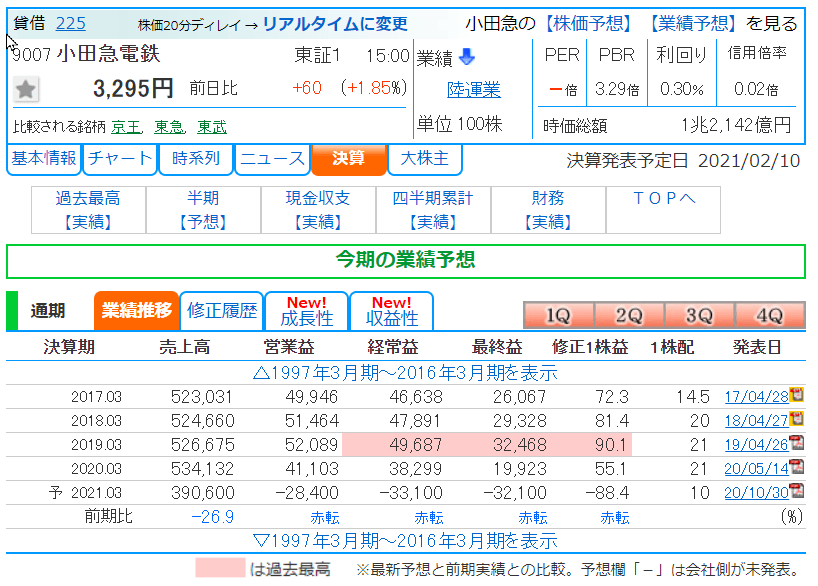Jump to 過去最高【実績】 section
This screenshot has height=586, width=818.
tap(88, 210)
